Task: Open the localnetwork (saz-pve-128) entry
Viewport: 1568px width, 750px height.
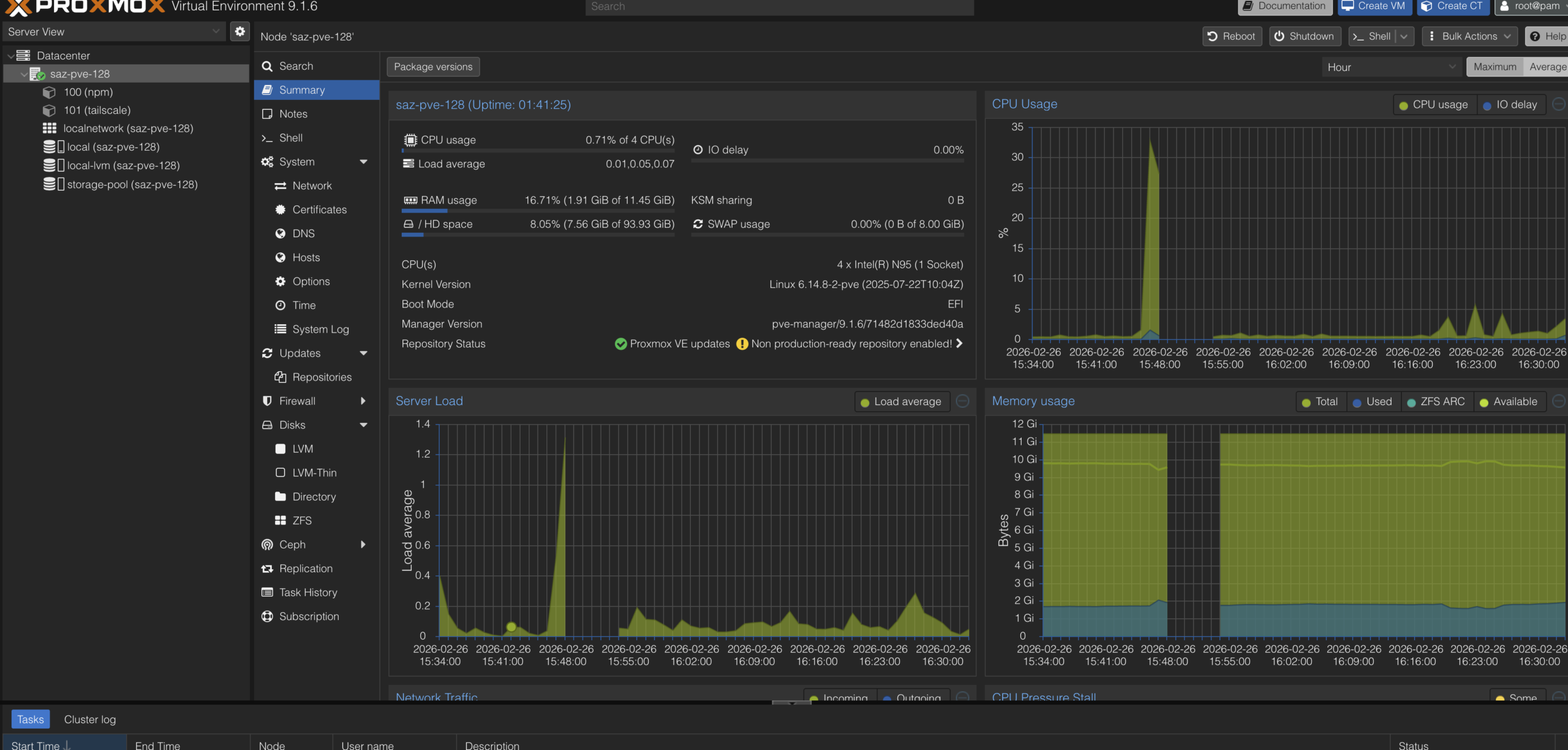Action: [x=128, y=129]
